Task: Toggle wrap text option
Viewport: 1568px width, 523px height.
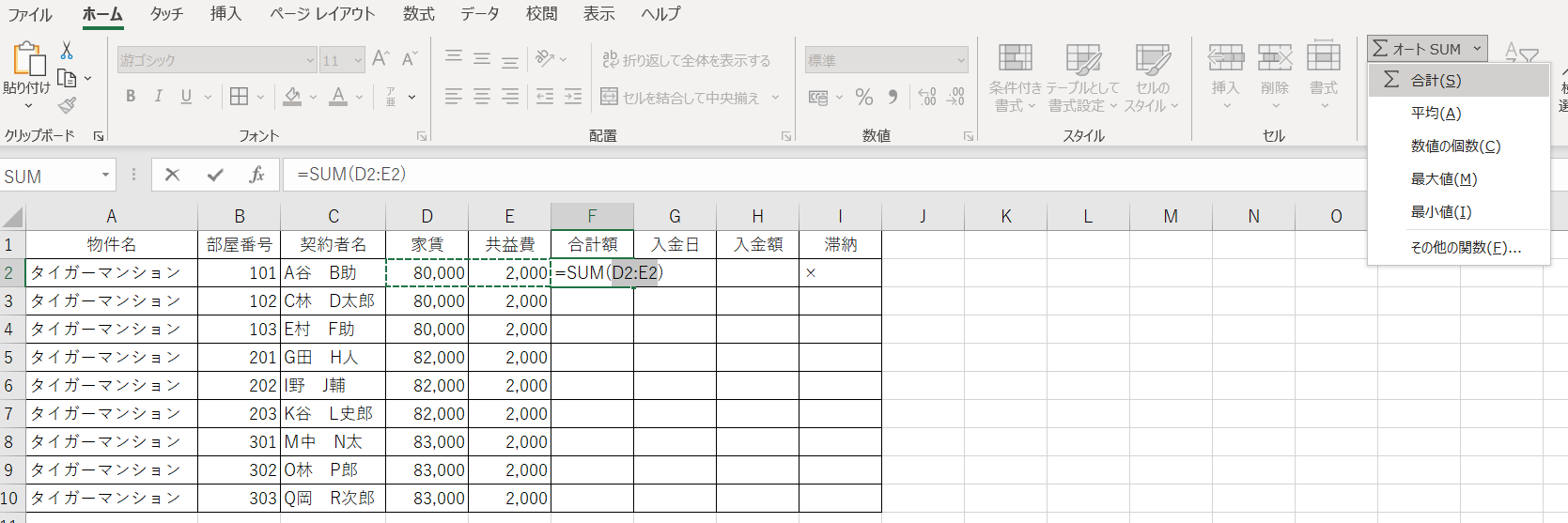Action: pyautogui.click(x=686, y=60)
